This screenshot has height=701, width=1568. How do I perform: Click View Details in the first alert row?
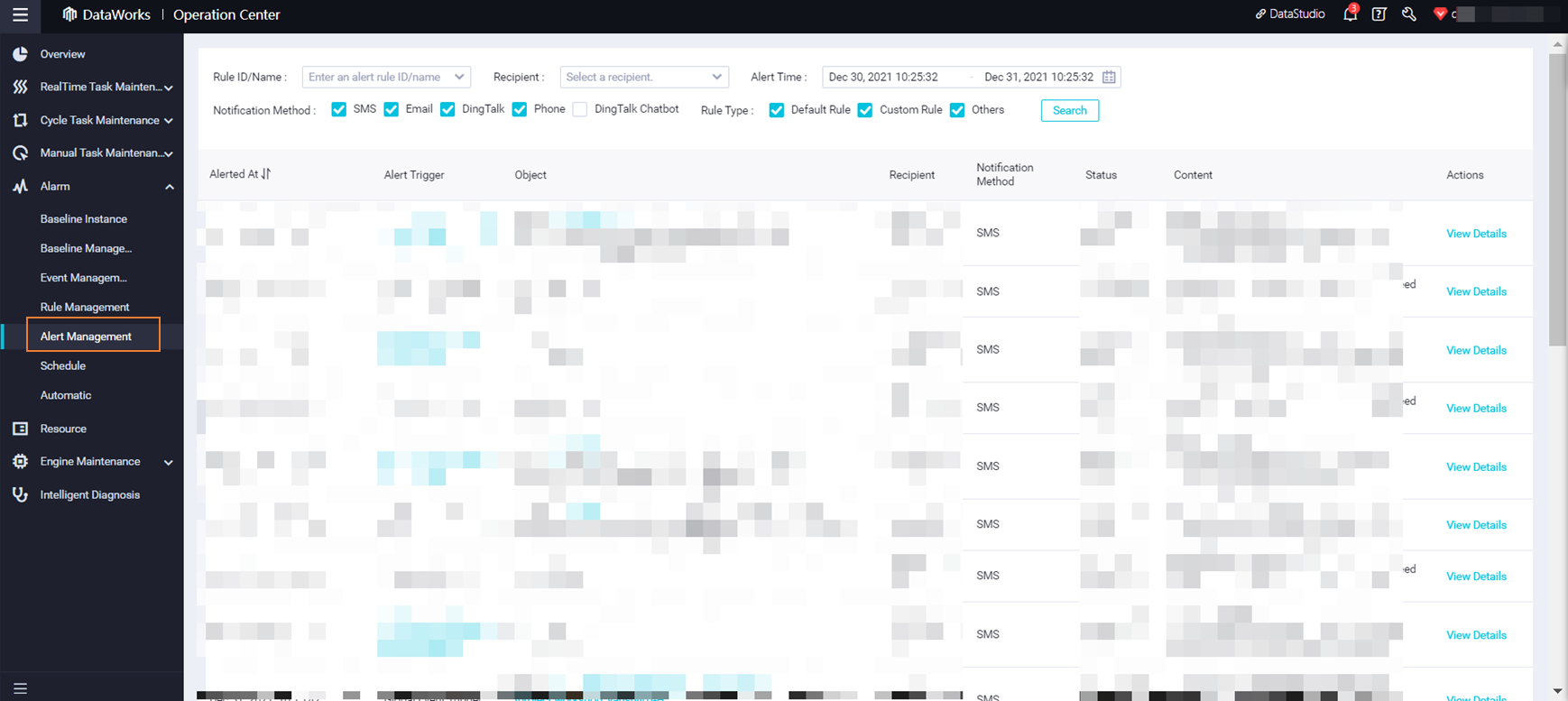tap(1476, 234)
